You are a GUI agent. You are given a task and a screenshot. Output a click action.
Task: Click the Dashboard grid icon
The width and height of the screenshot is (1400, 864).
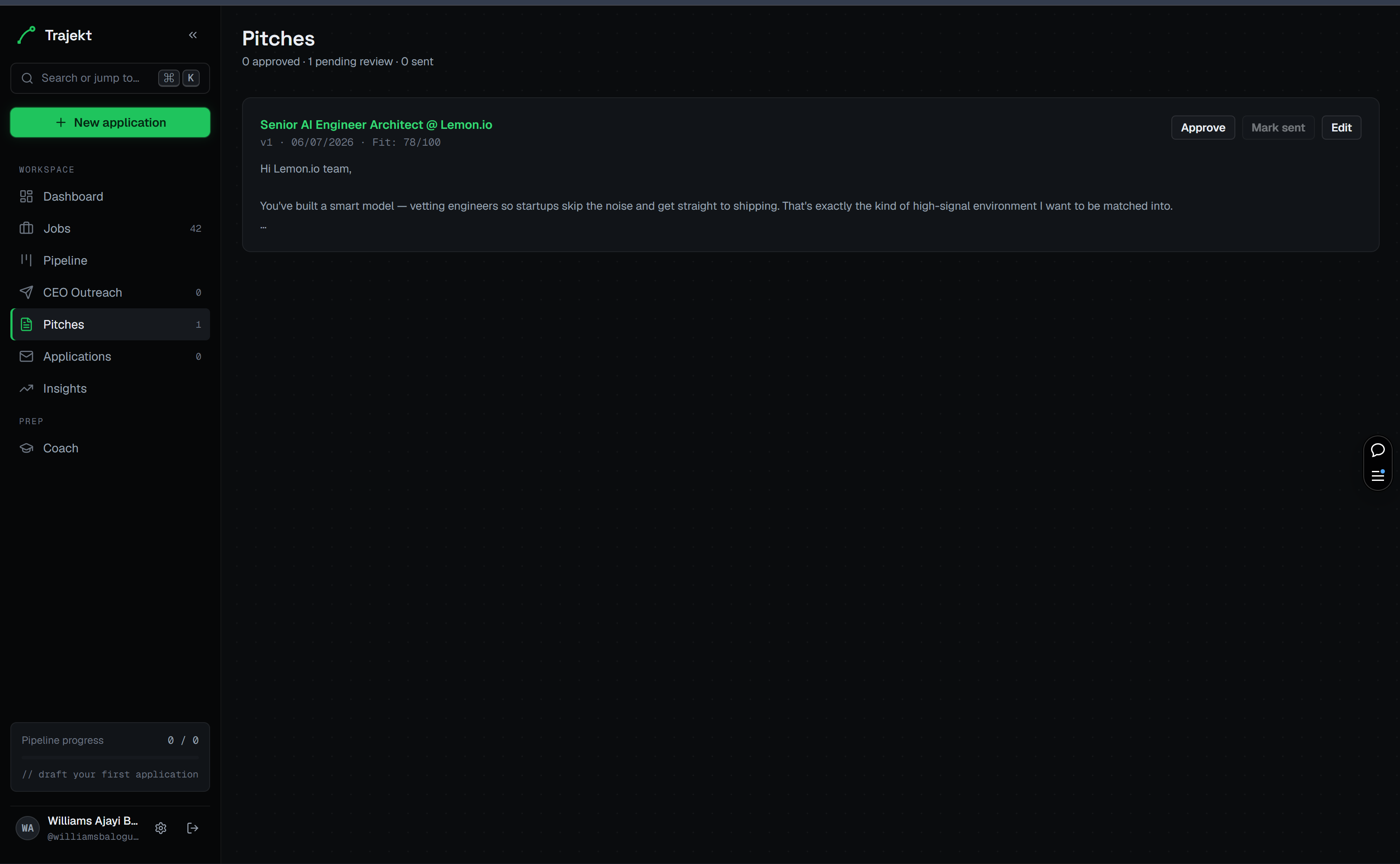26,197
